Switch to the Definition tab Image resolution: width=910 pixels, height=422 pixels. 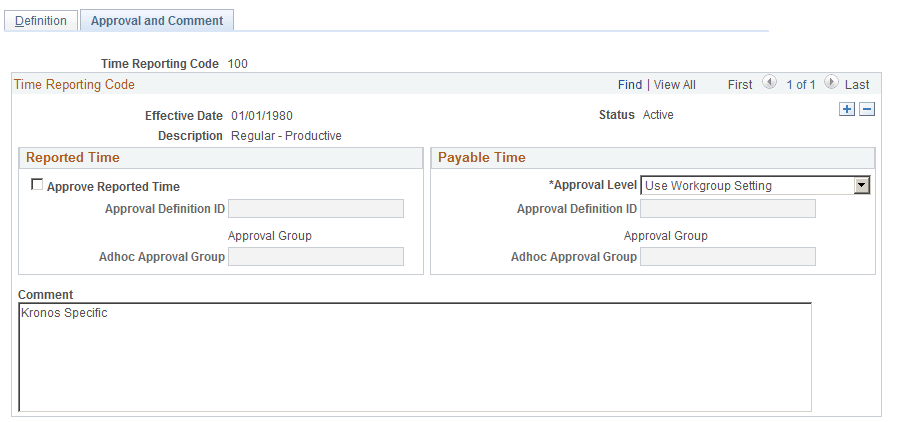[41, 21]
